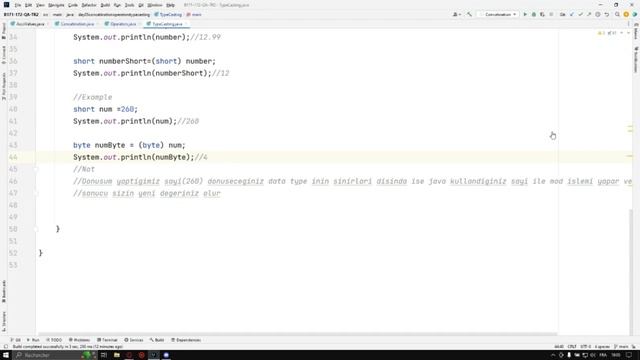Run with coverage icon in toolbar
Viewport: 640px width, 360px height.
click(542, 14)
